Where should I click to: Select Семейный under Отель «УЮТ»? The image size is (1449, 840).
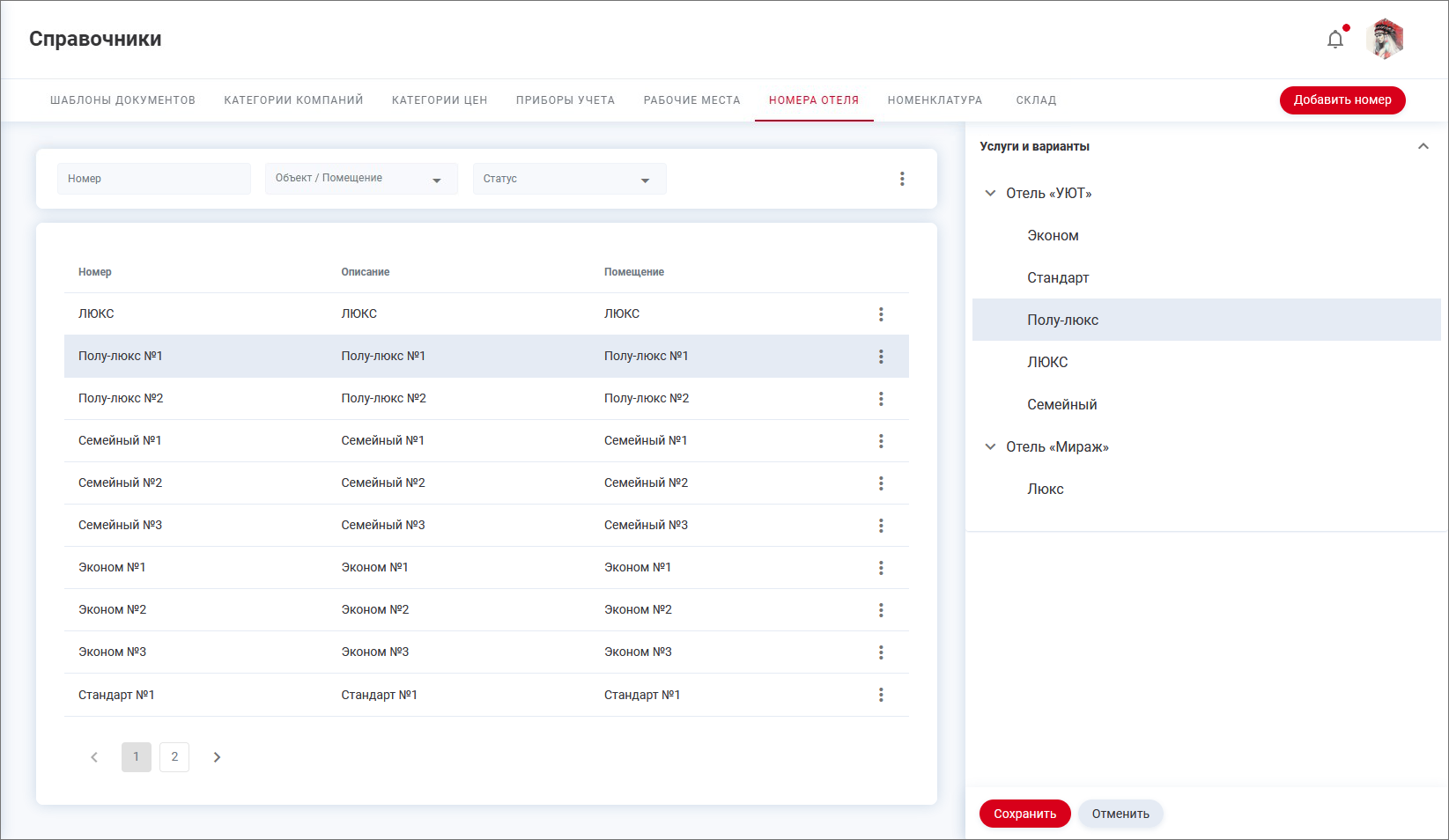(x=1061, y=404)
